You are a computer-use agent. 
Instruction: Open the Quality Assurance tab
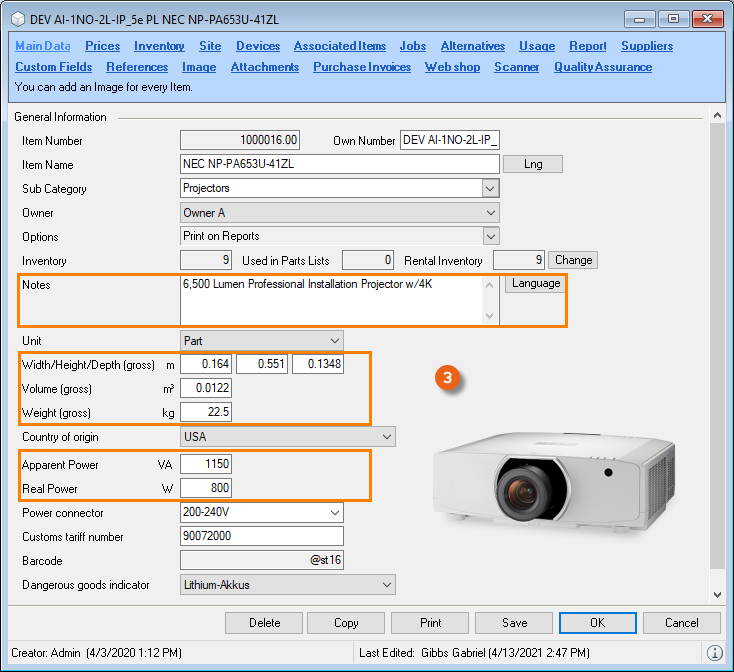click(602, 67)
